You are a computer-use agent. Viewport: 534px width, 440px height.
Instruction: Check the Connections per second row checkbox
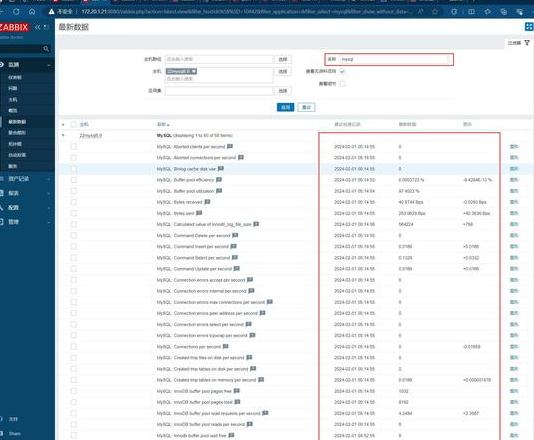[x=74, y=347]
